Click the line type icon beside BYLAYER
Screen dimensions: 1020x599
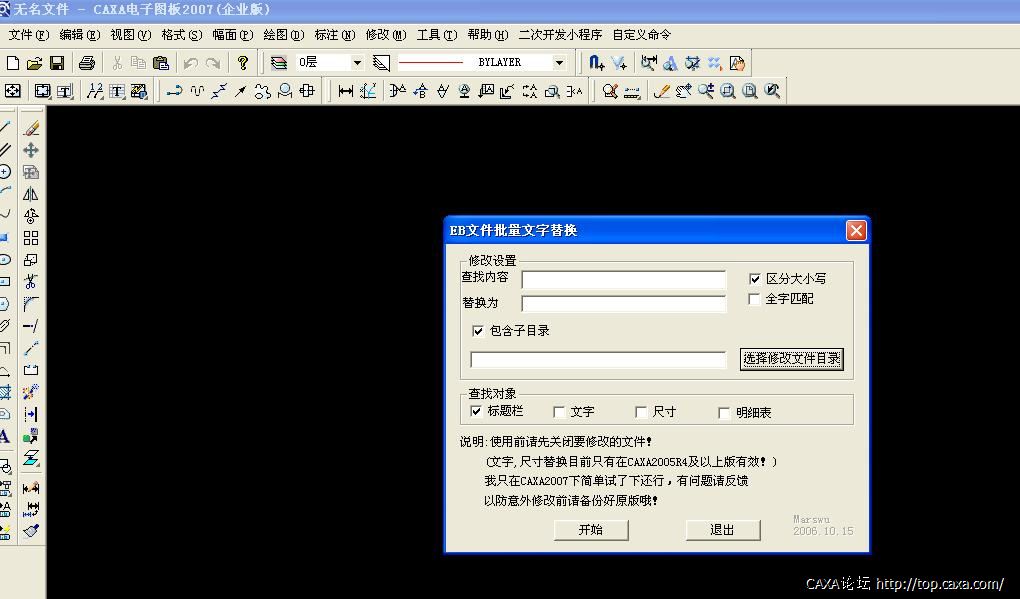click(381, 63)
